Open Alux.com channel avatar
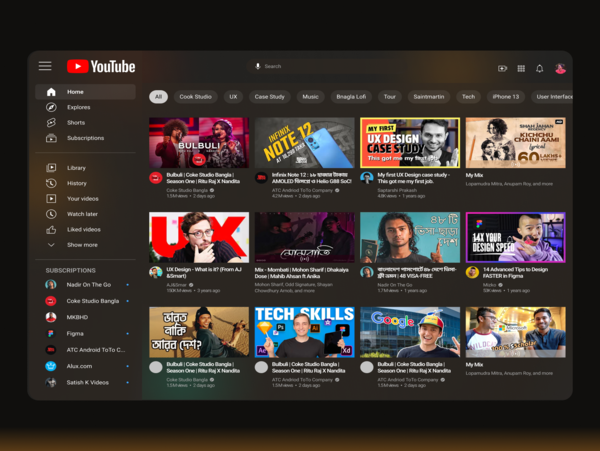The width and height of the screenshot is (600, 451). click(51, 366)
